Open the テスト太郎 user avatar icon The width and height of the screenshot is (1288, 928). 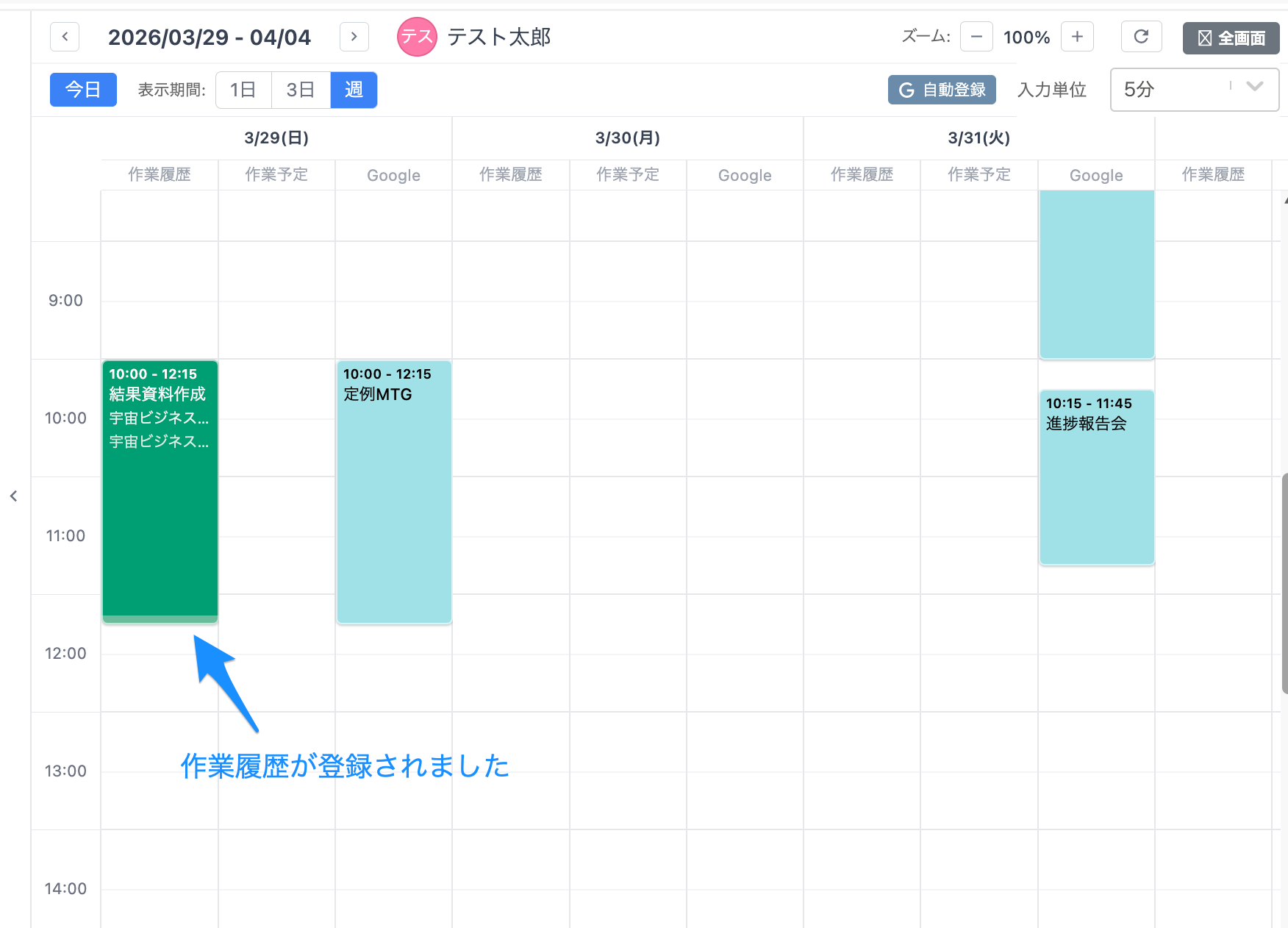416,36
